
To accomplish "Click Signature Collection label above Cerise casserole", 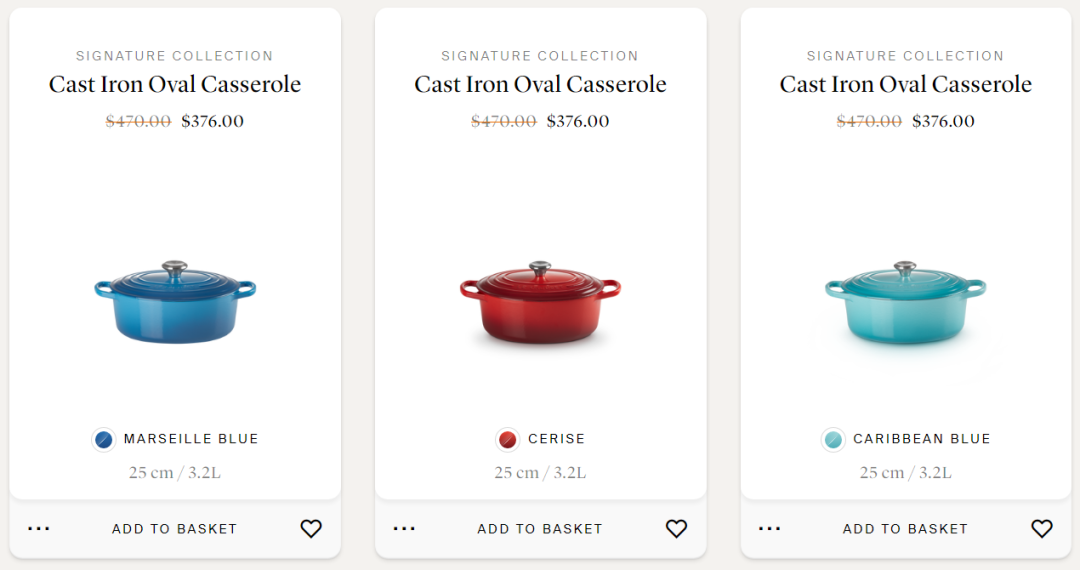I will coord(540,56).
